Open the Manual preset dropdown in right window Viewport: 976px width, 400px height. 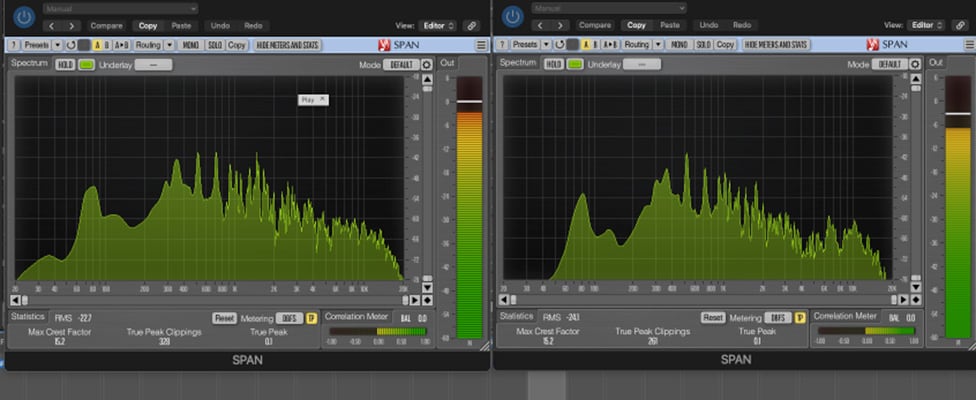[609, 9]
